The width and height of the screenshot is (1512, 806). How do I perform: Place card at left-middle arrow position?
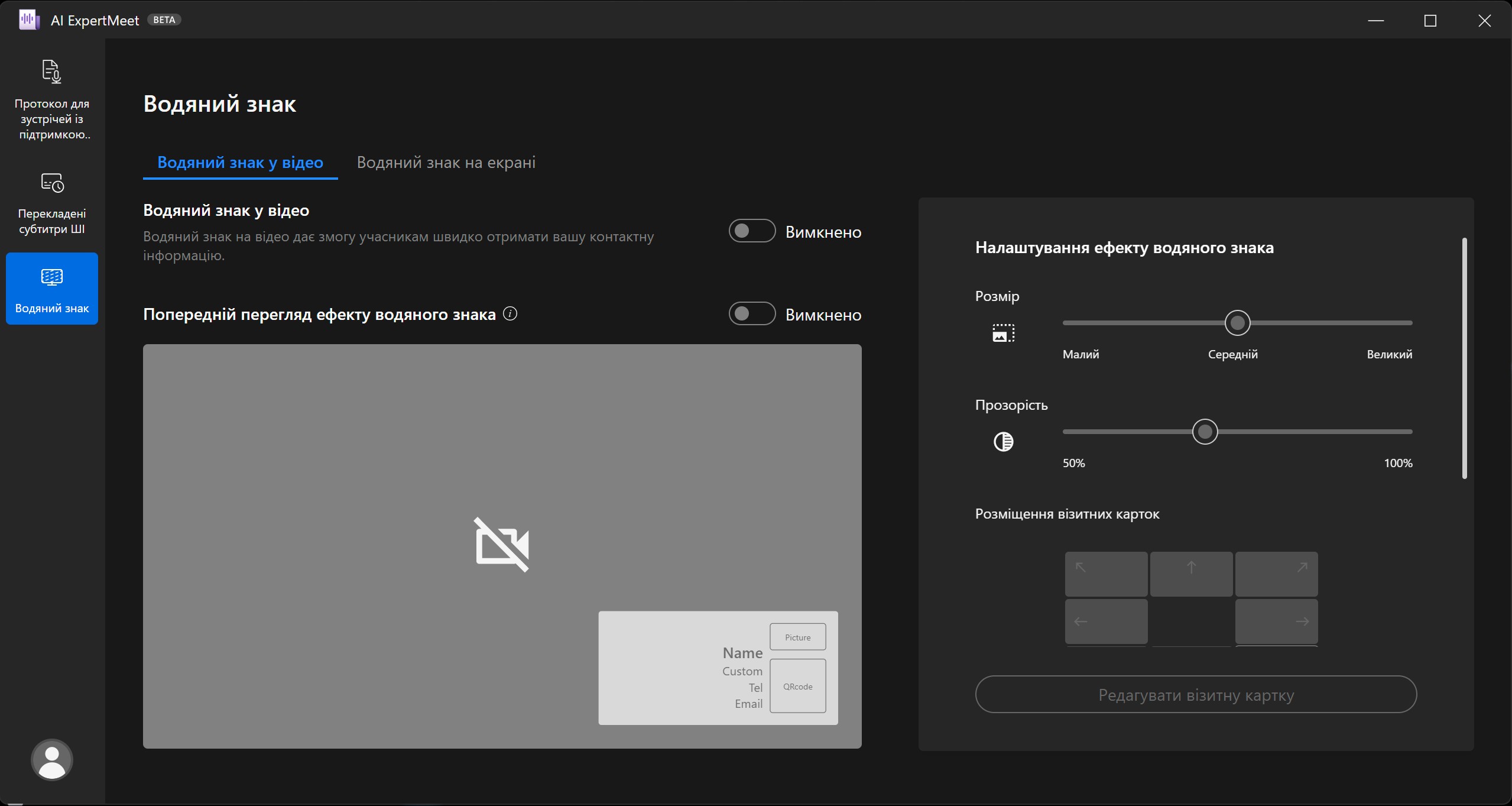(1106, 621)
